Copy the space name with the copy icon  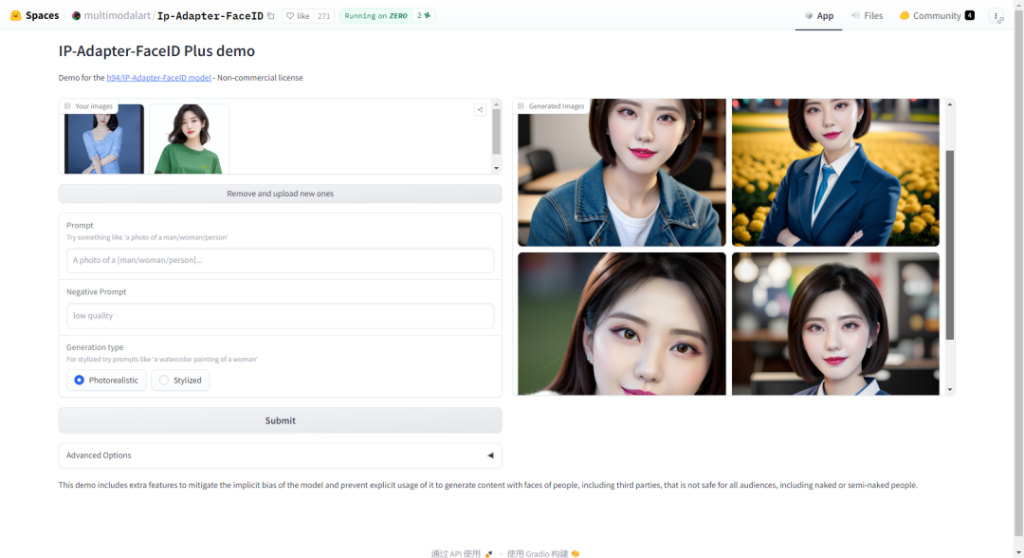click(270, 16)
